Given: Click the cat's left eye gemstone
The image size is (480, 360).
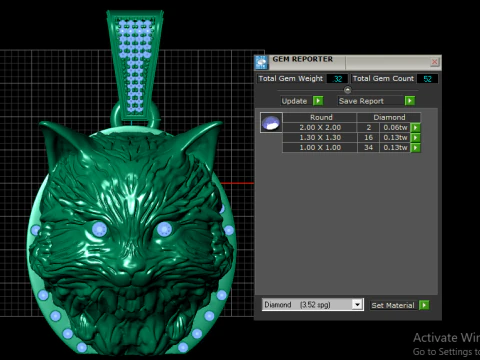Looking at the screenshot, I should coord(99,229).
